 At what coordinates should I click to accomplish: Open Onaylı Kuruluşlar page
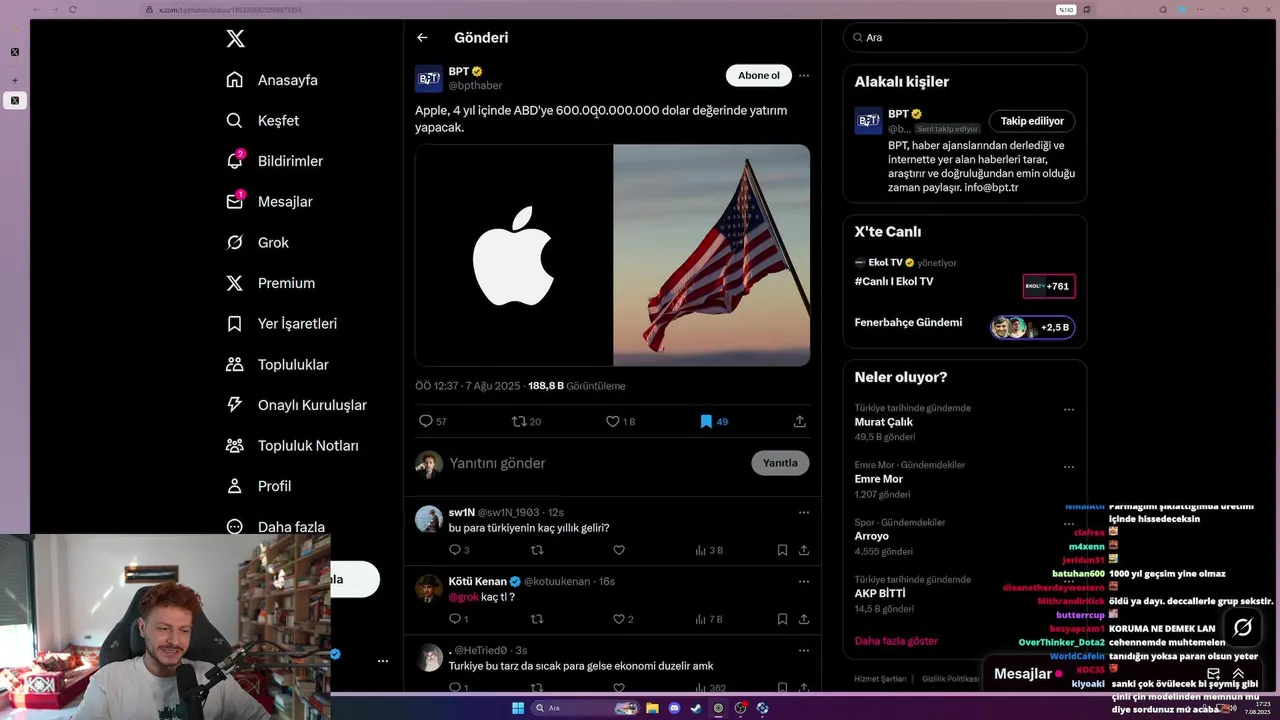297,405
